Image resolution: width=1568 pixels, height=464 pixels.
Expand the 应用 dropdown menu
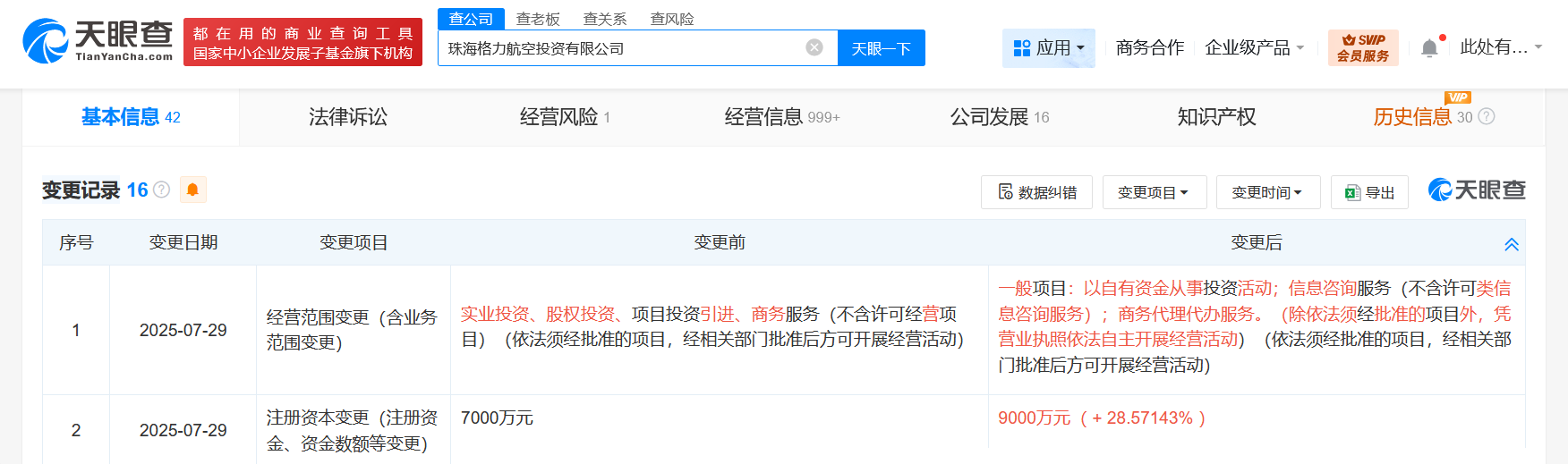[1048, 47]
